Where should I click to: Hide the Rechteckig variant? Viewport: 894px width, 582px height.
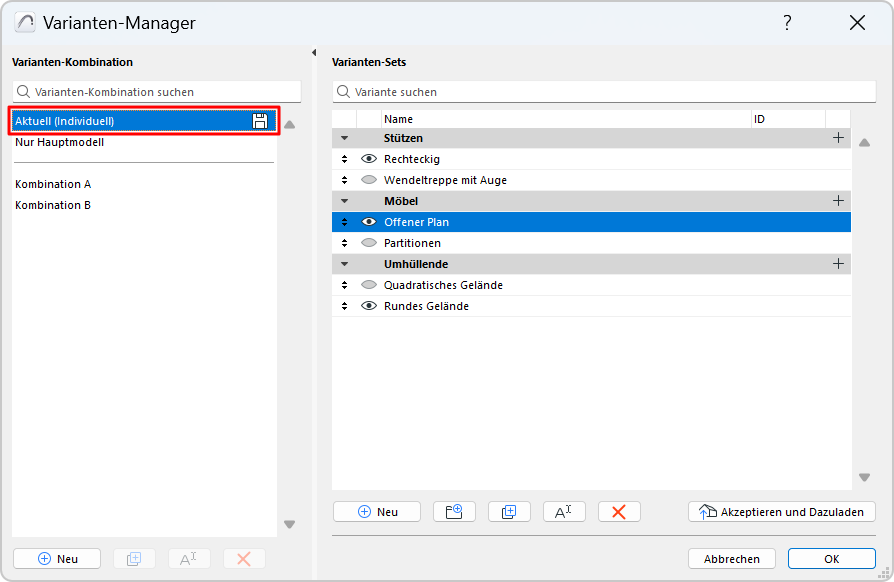pos(369,159)
